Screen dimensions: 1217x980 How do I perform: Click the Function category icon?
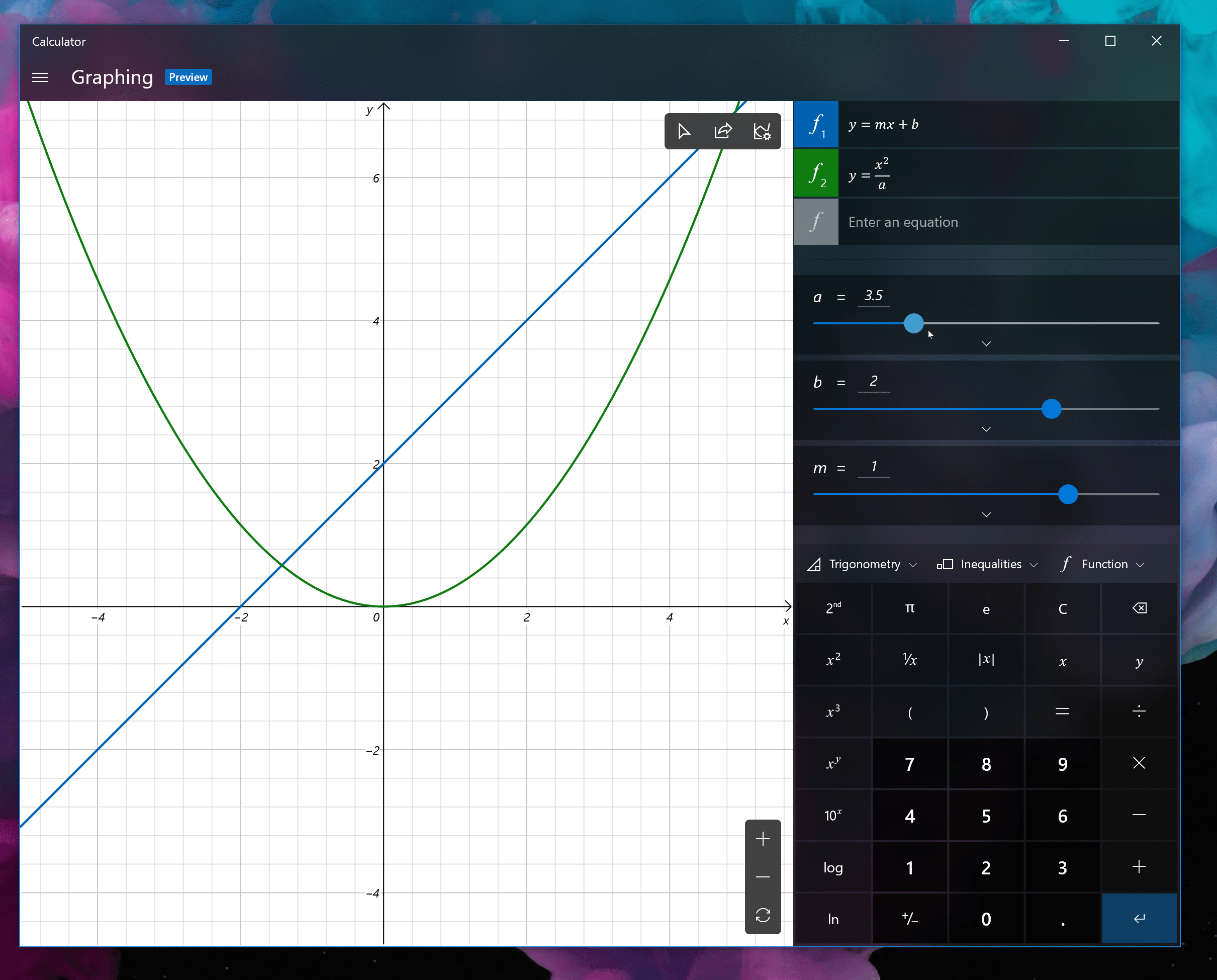point(1062,563)
